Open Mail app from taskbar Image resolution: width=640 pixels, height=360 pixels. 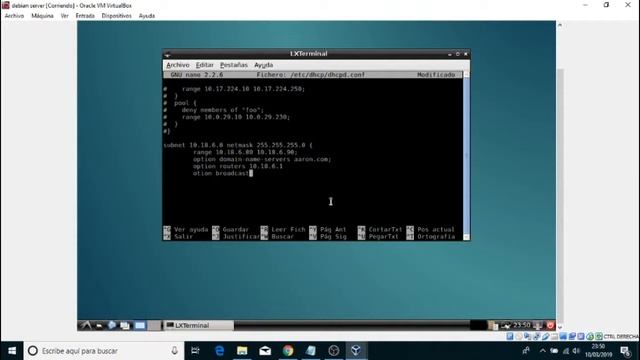click(265, 351)
